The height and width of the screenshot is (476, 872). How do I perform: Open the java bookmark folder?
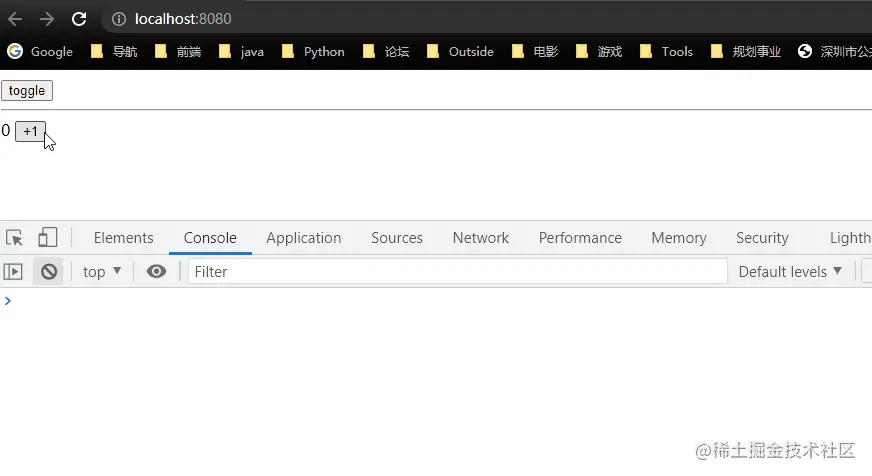241,52
